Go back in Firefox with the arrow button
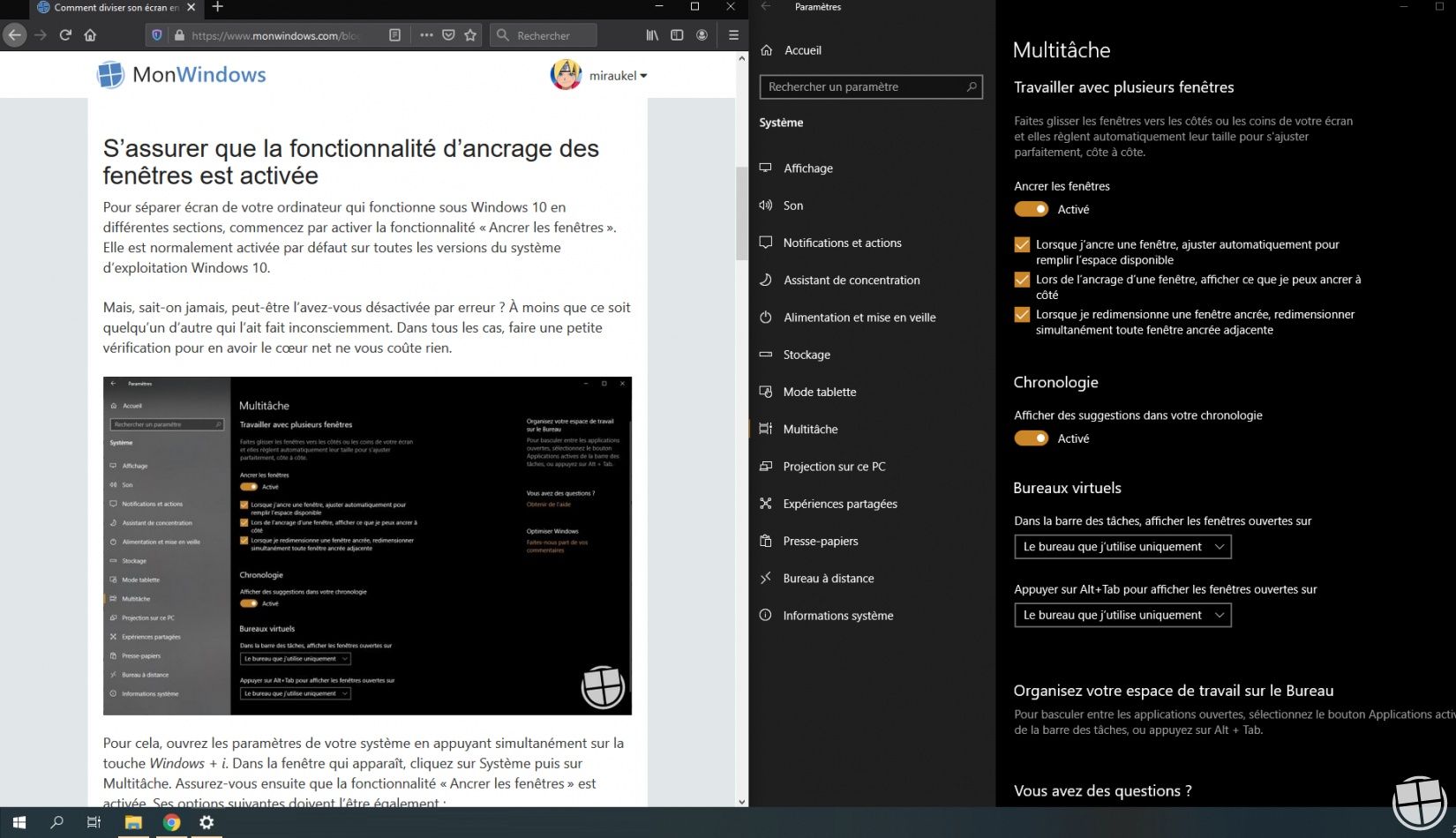Image resolution: width=1456 pixels, height=838 pixels. click(15, 35)
